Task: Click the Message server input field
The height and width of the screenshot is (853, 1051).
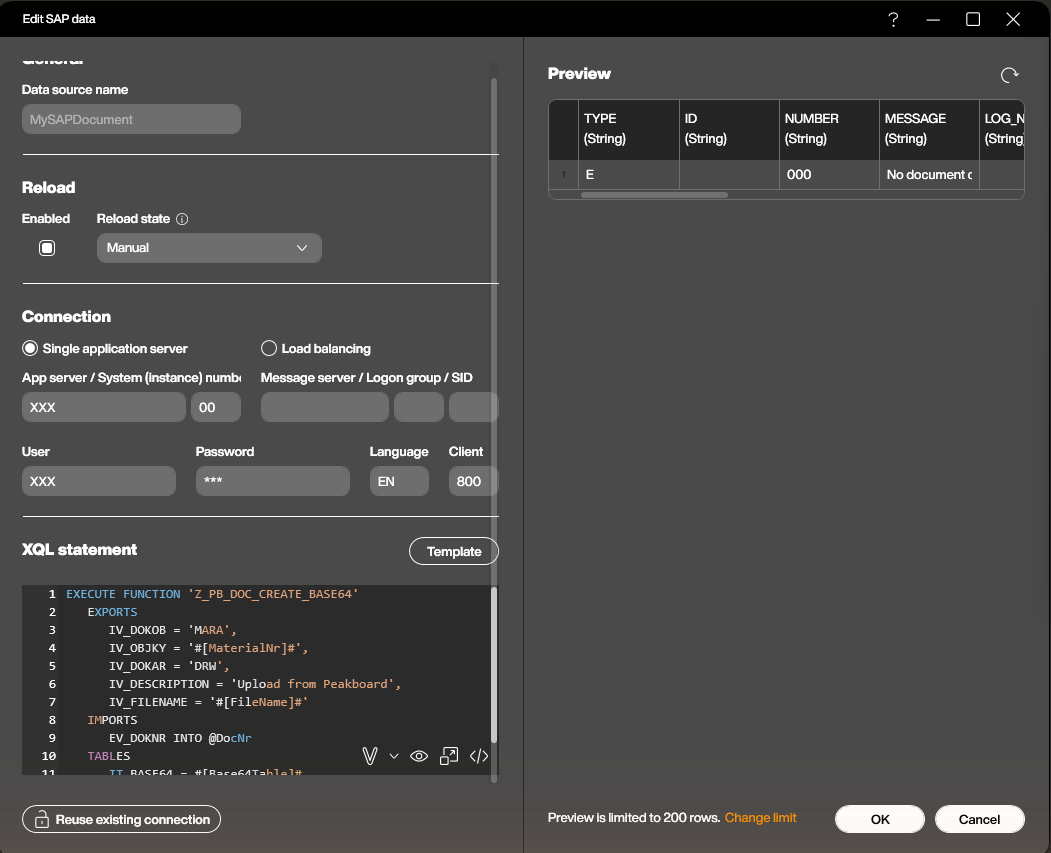Action: tap(324, 407)
